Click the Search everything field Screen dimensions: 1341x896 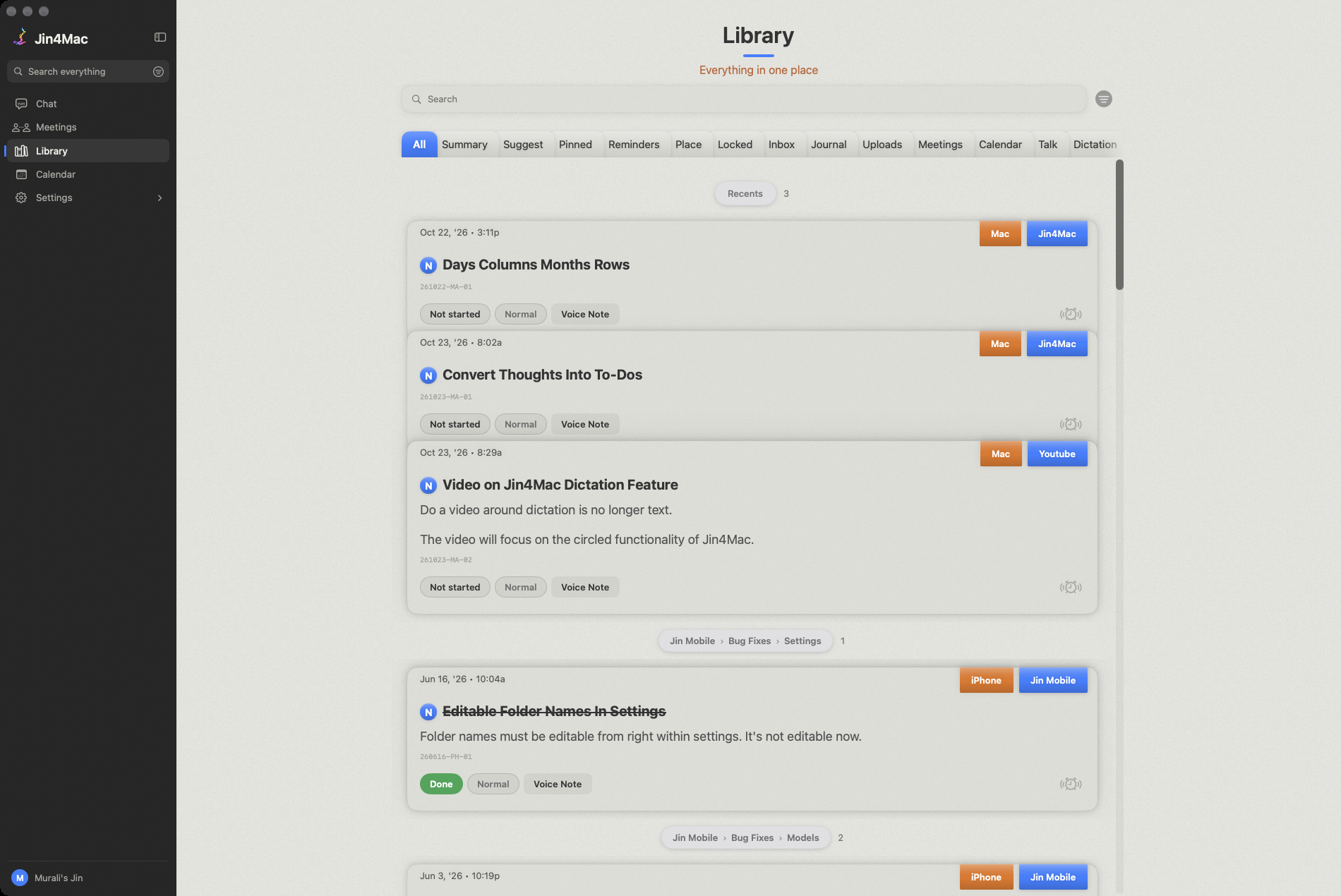(88, 71)
